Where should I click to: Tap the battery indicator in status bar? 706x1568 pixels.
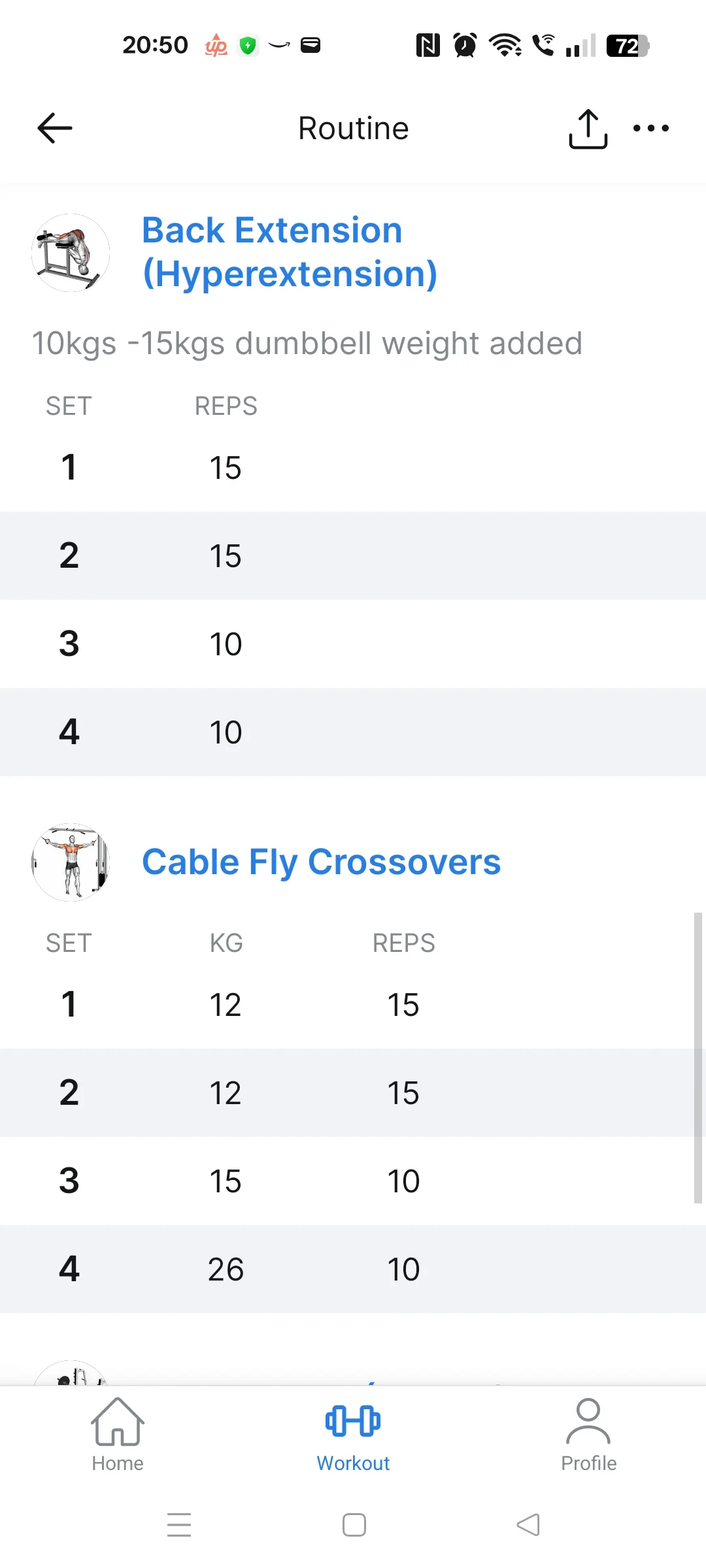(x=628, y=46)
